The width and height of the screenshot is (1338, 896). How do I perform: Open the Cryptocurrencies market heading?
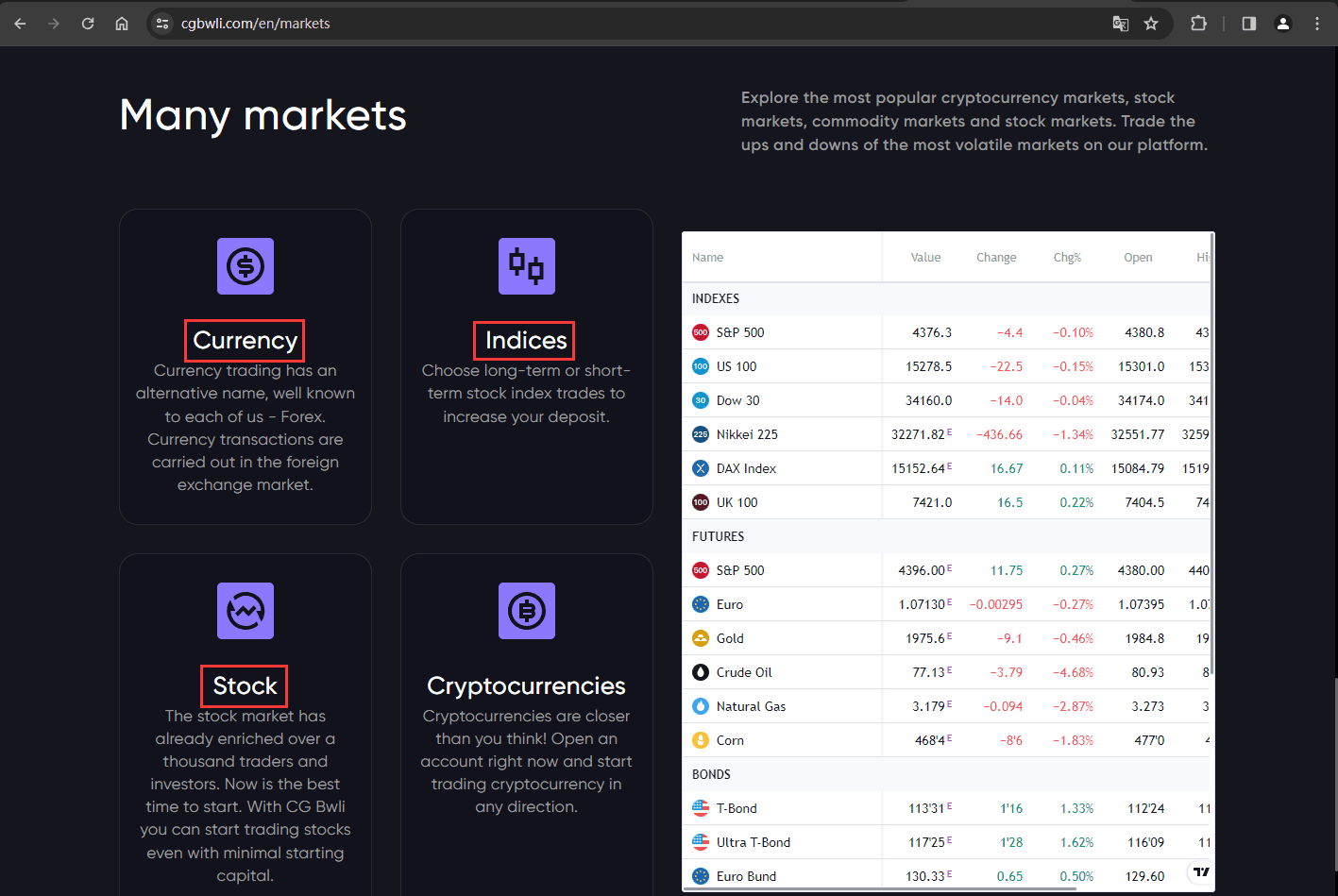pyautogui.click(x=526, y=685)
